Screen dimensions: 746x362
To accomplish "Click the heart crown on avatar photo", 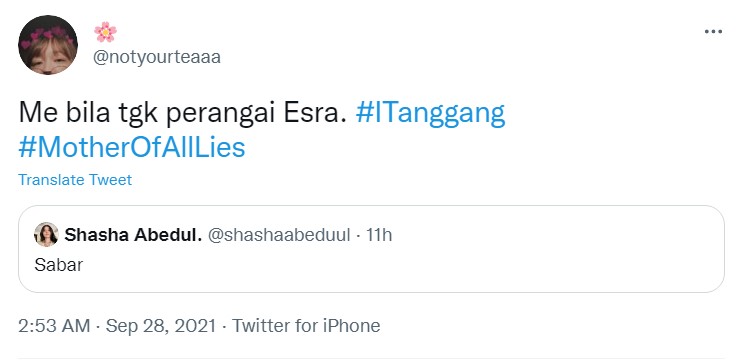I will 47,36.
